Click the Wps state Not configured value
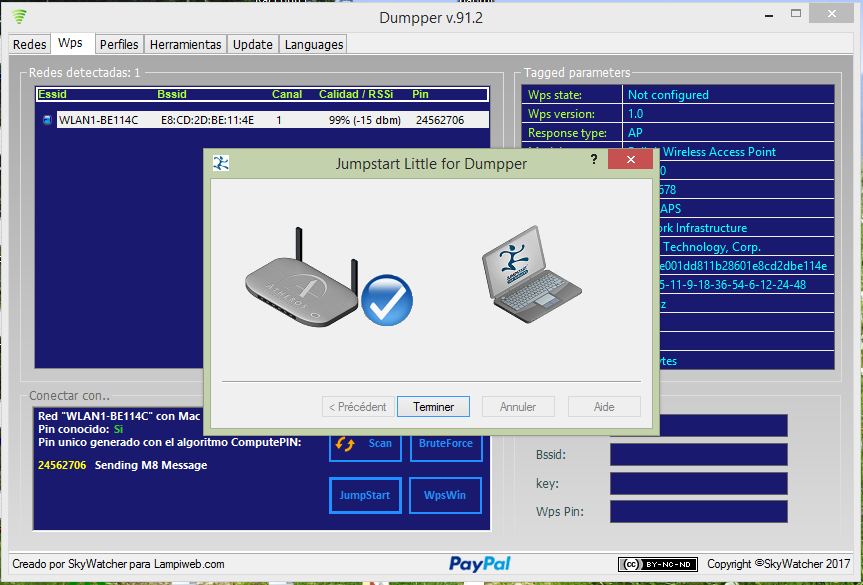Screen dimensions: 863x585 point(668,95)
